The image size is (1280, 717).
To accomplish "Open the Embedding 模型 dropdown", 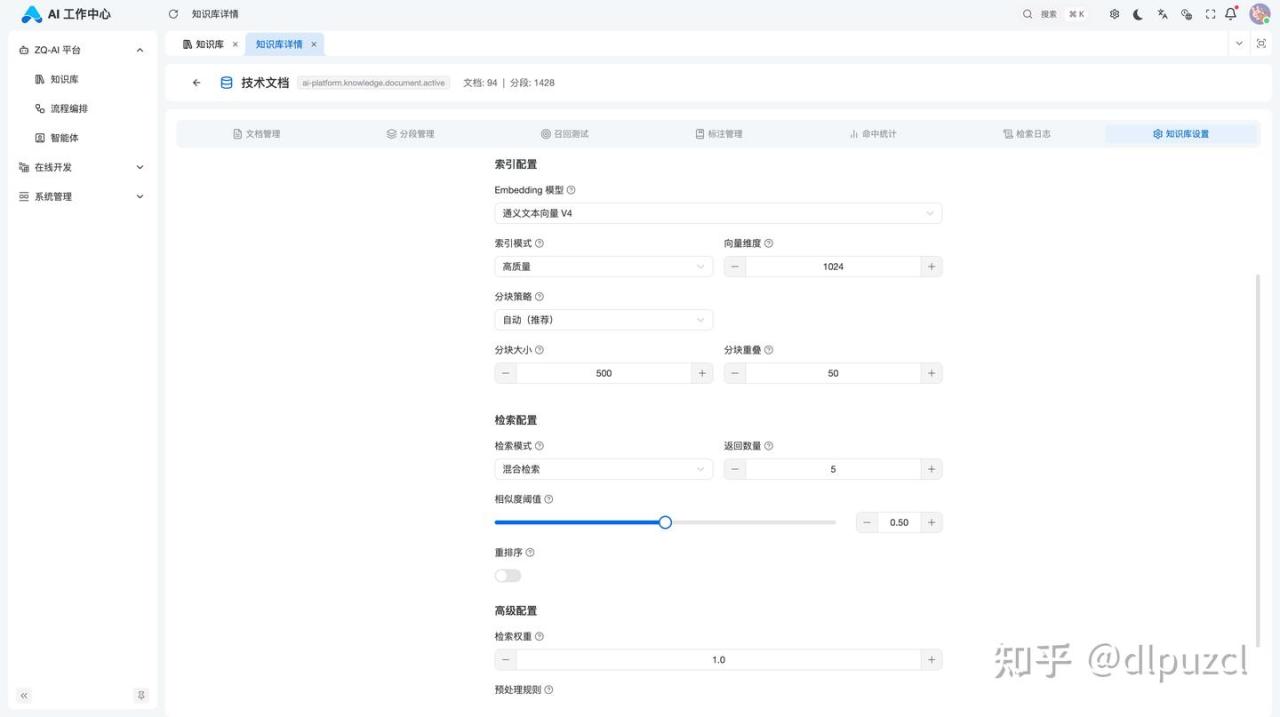I will click(x=717, y=213).
